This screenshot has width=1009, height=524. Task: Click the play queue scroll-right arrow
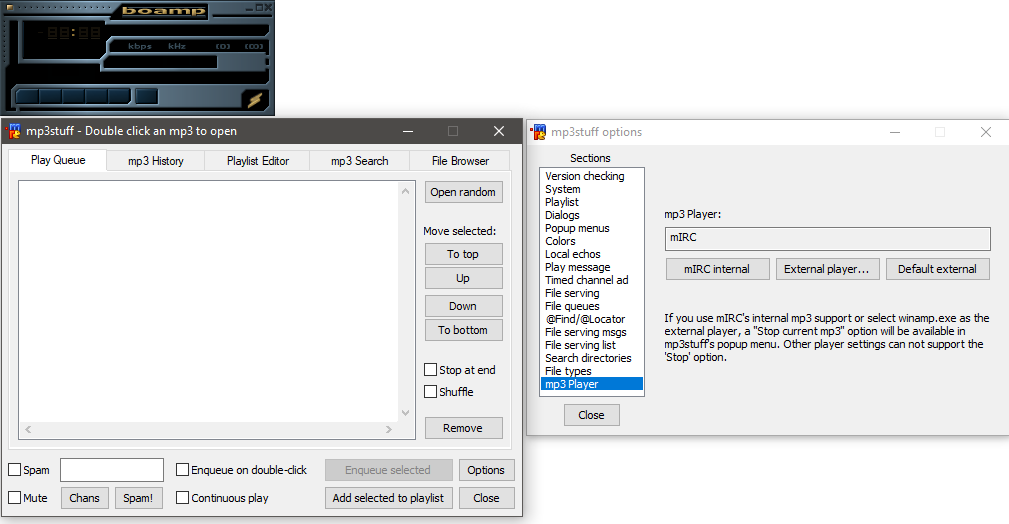coord(389,429)
